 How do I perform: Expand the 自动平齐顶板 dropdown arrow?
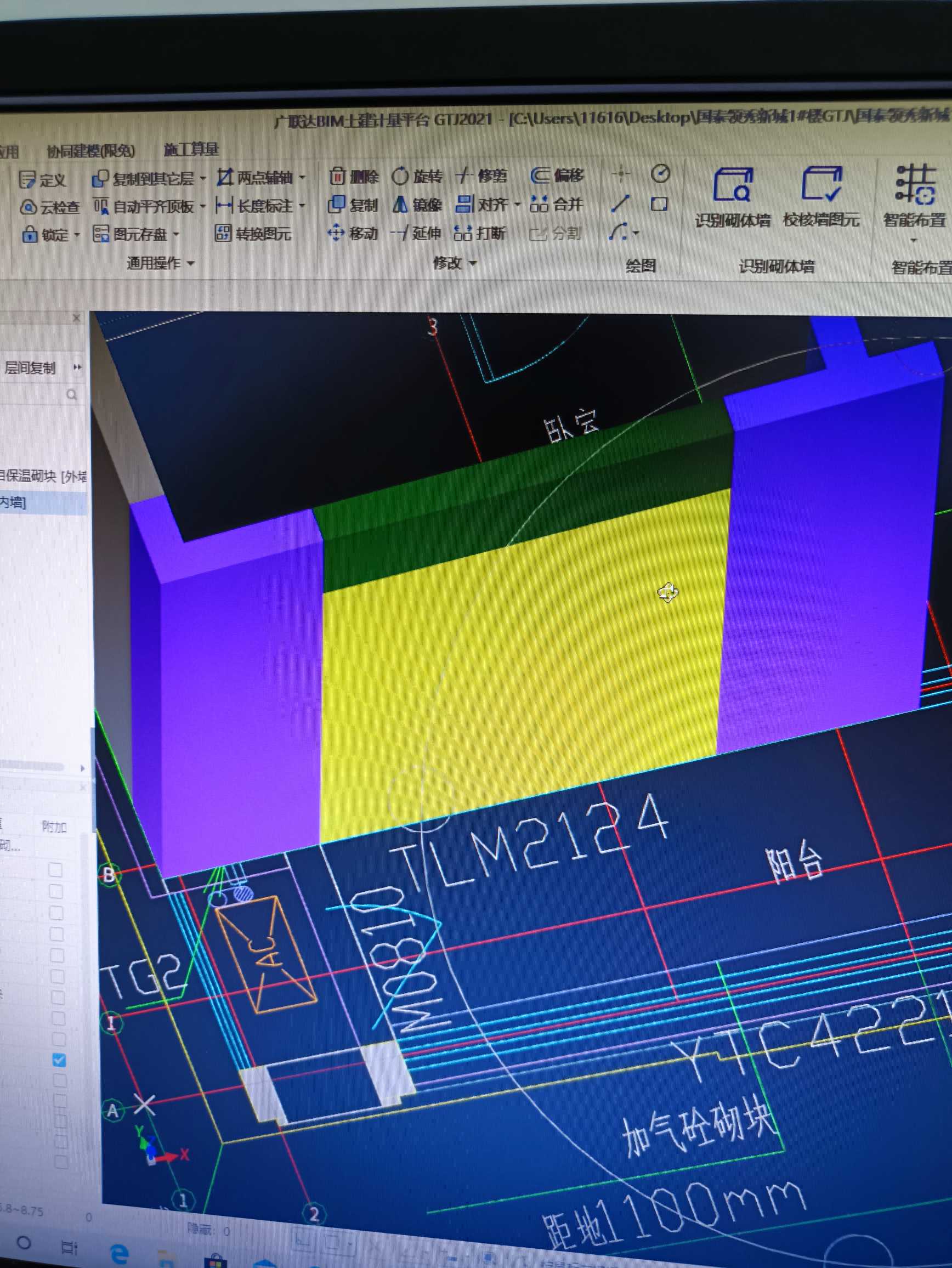(x=202, y=206)
